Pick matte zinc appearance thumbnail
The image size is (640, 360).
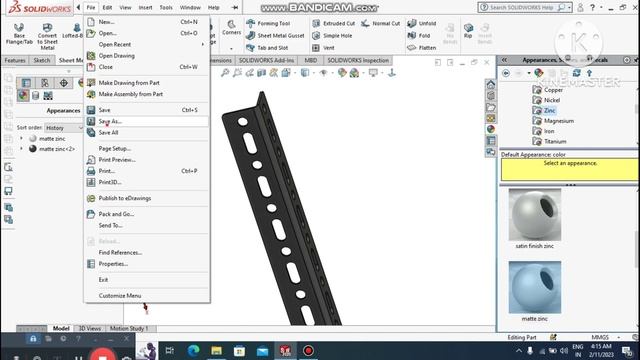[535, 287]
